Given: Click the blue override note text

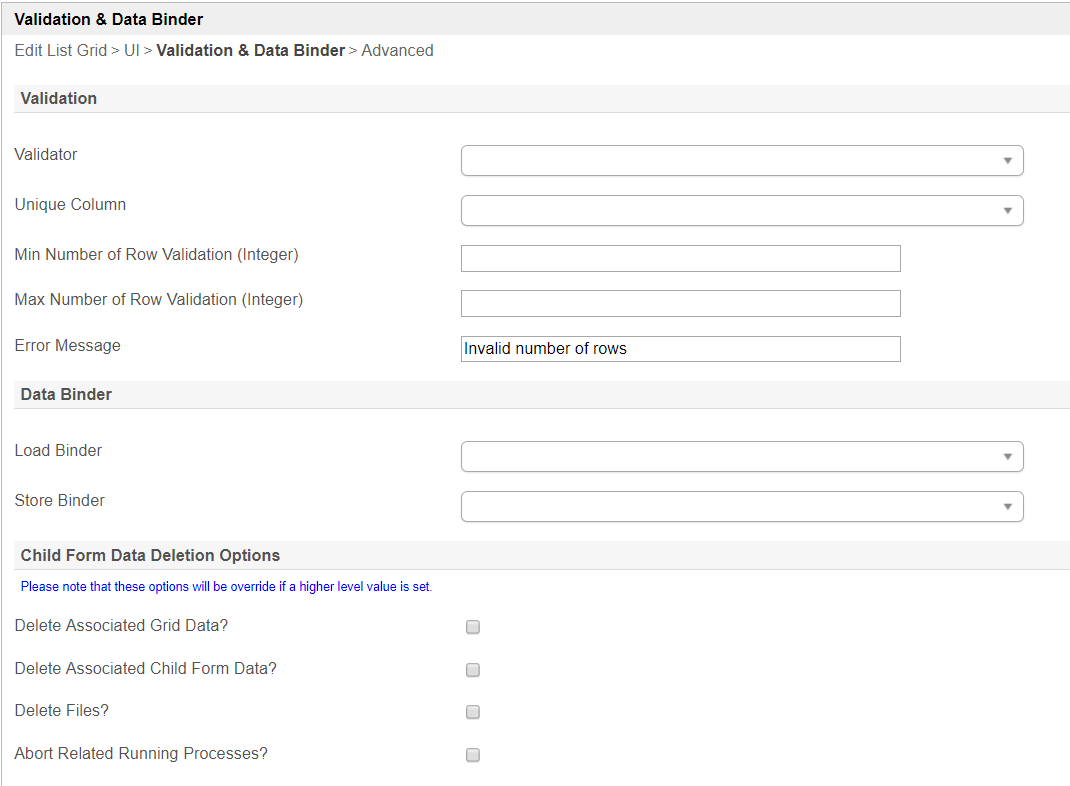Looking at the screenshot, I should coord(226,587).
